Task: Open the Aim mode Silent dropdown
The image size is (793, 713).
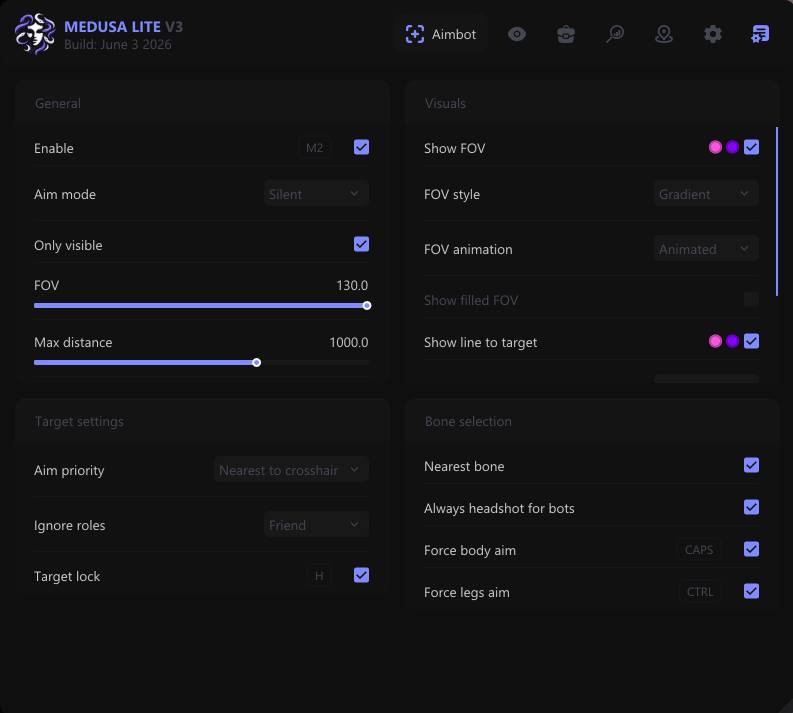Action: tap(316, 194)
